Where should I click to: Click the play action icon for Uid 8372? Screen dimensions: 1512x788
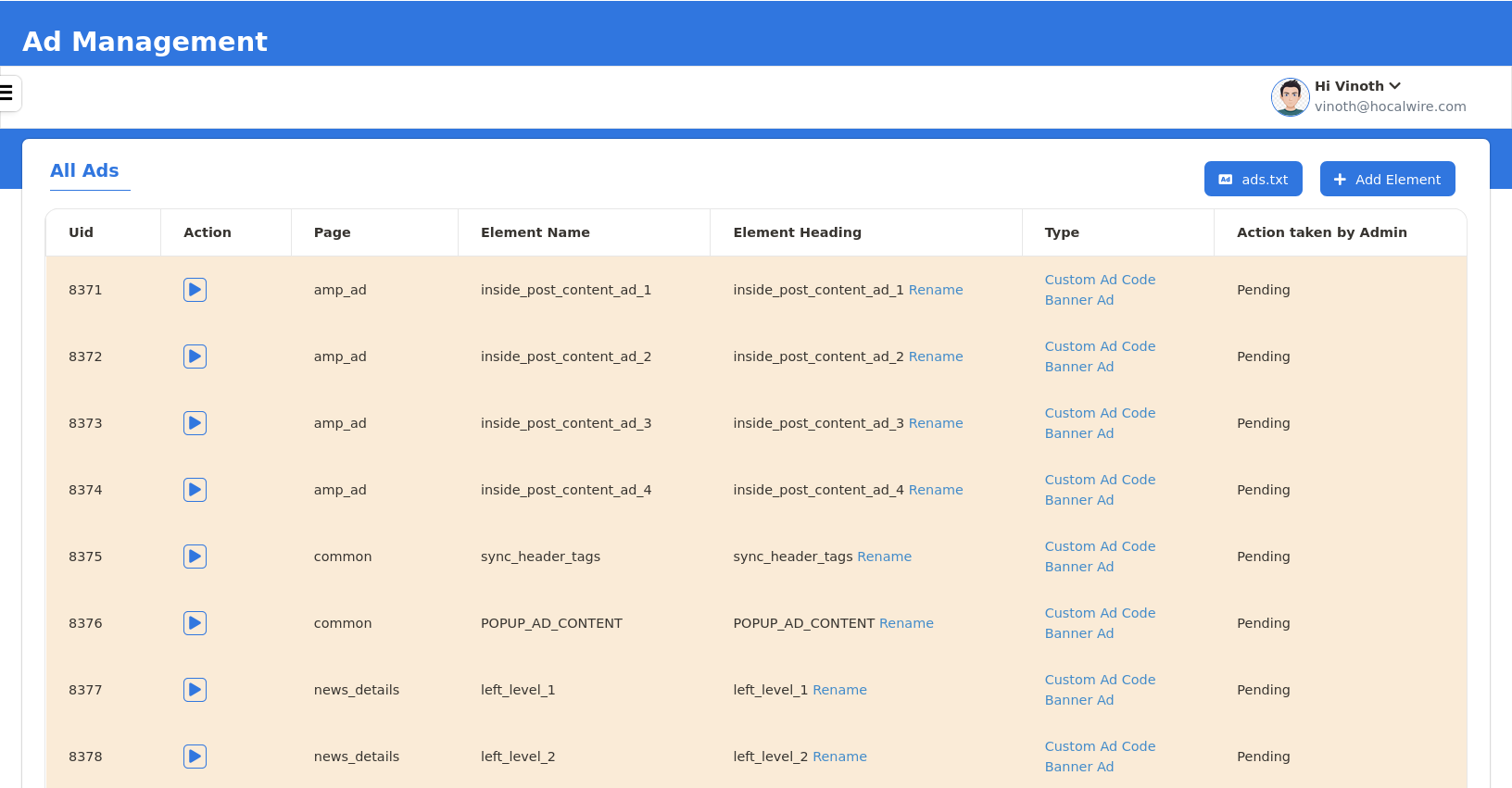195,356
